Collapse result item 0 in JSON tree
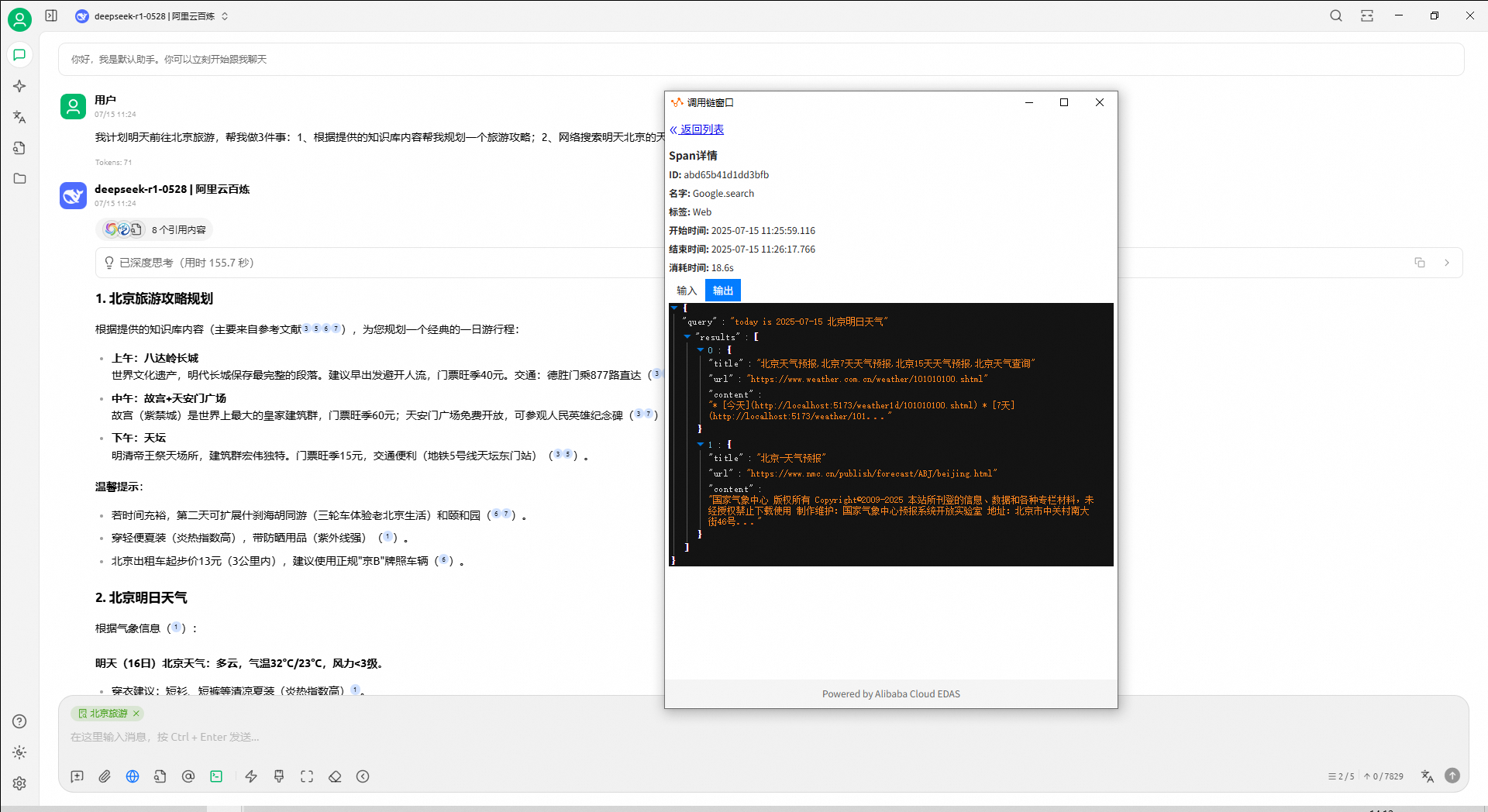The height and width of the screenshot is (812, 1488). [701, 350]
